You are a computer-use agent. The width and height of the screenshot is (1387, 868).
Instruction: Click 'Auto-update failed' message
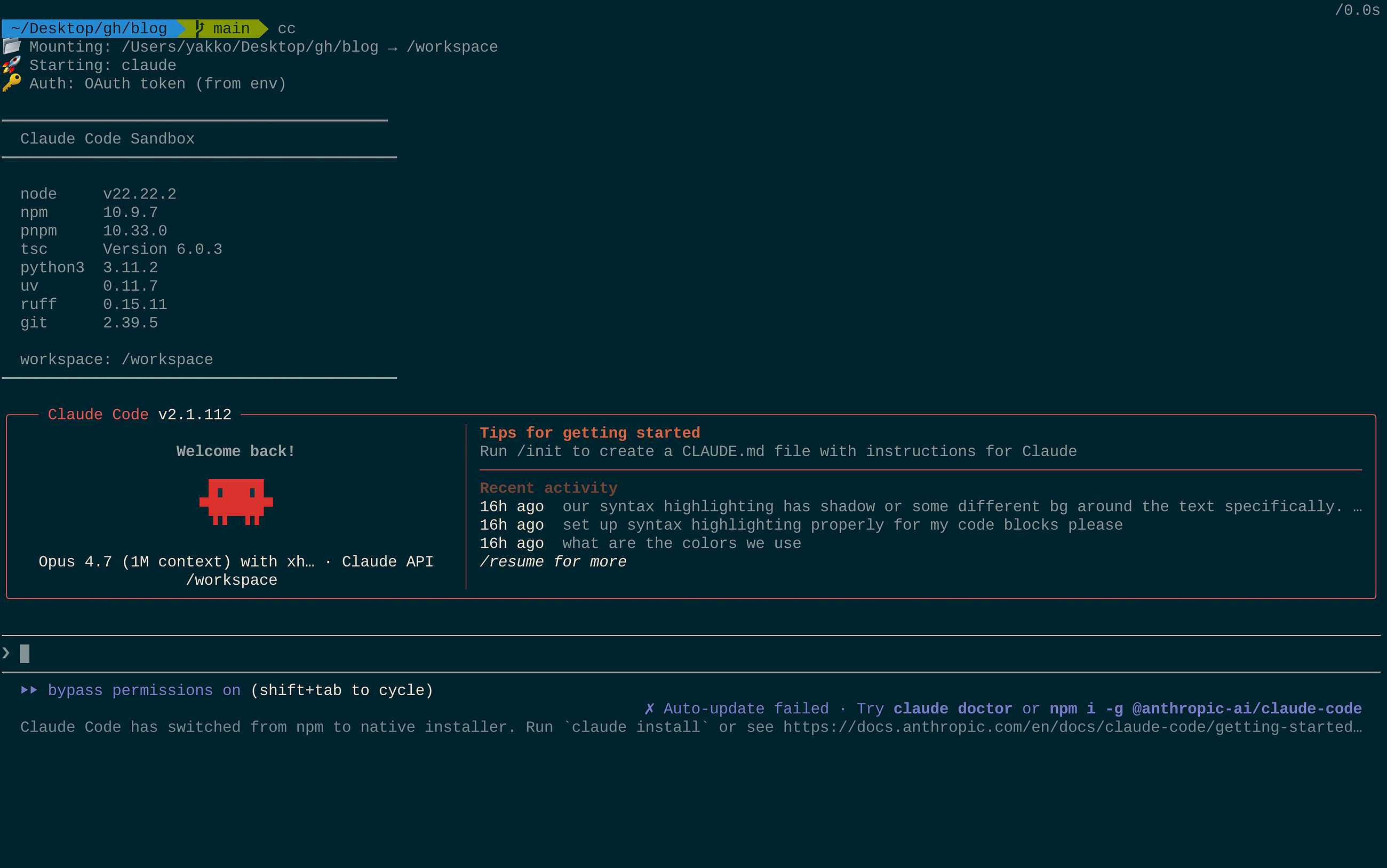[x=746, y=708]
